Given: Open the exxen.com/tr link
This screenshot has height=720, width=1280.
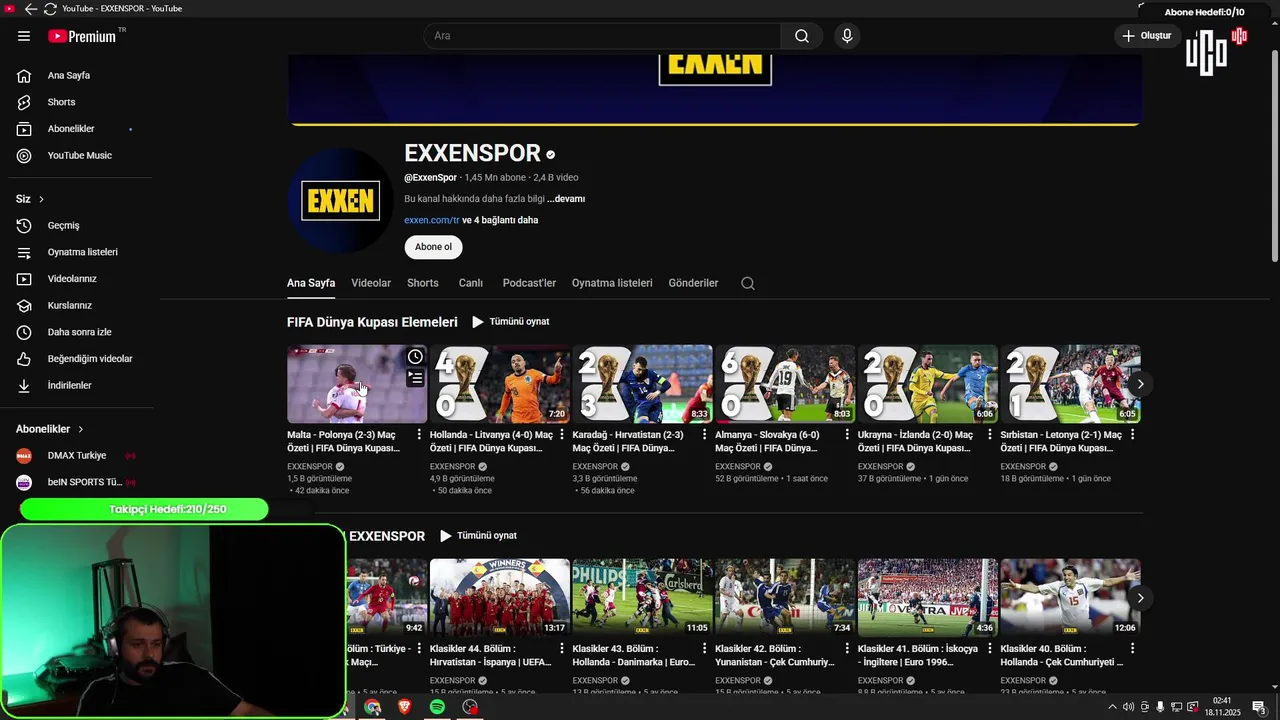Looking at the screenshot, I should coord(432,220).
